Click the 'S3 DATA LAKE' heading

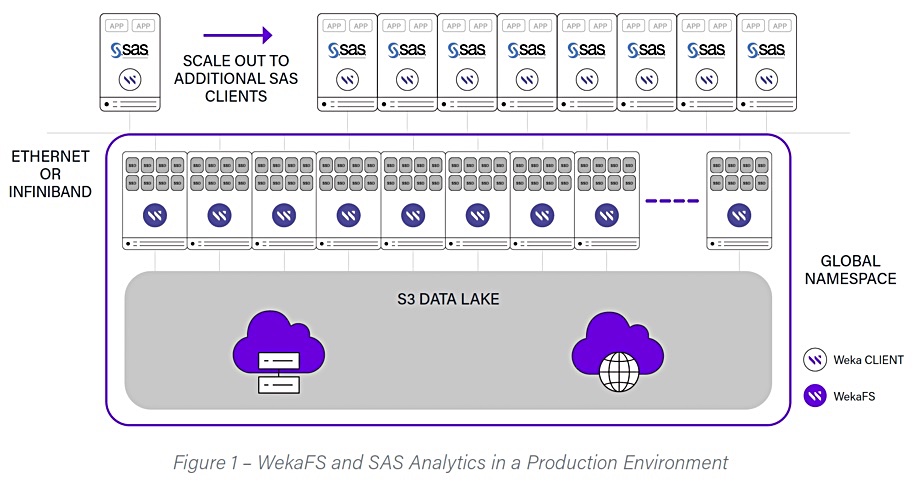pos(448,299)
